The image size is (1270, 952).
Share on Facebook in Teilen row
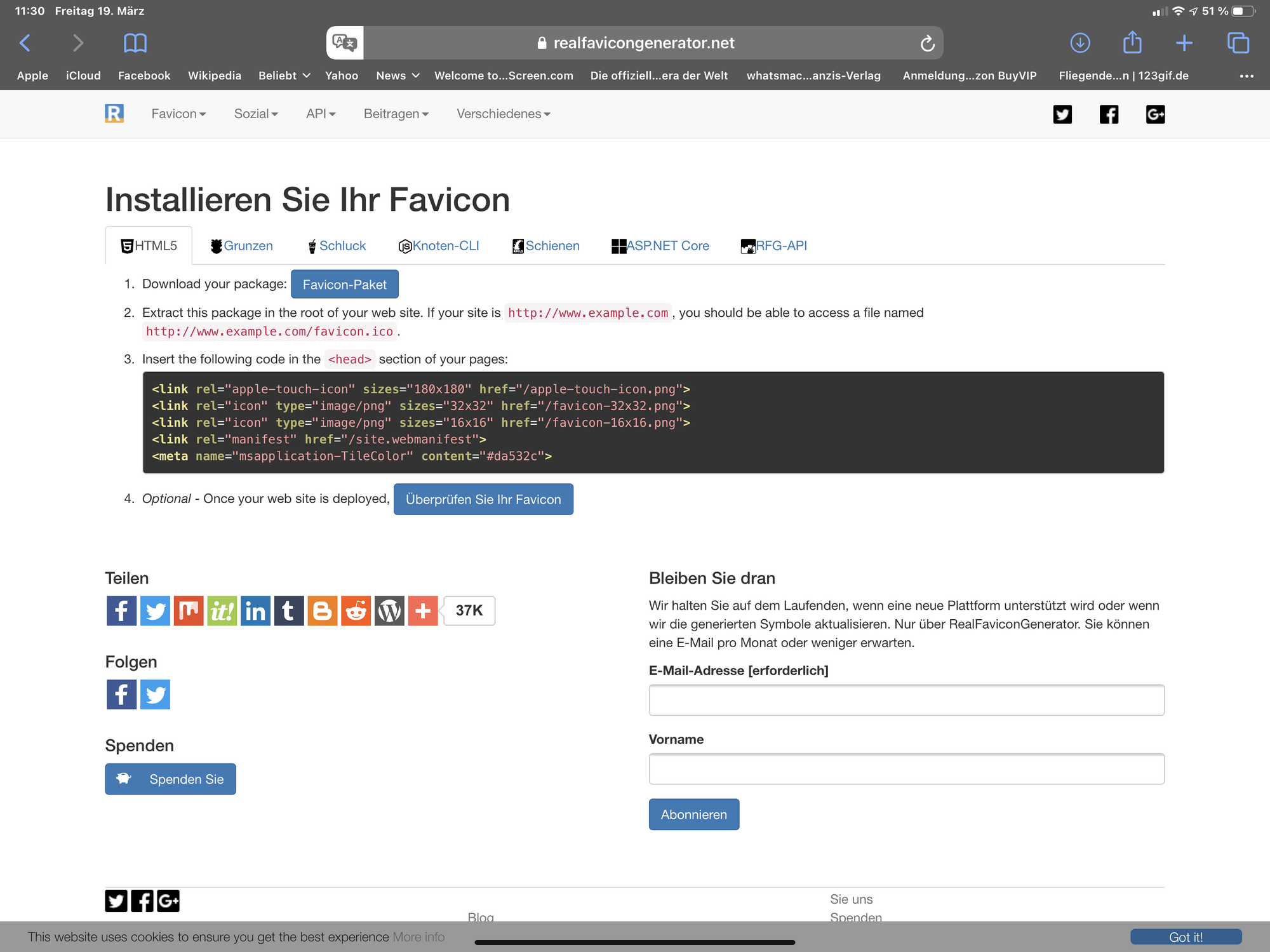(121, 611)
